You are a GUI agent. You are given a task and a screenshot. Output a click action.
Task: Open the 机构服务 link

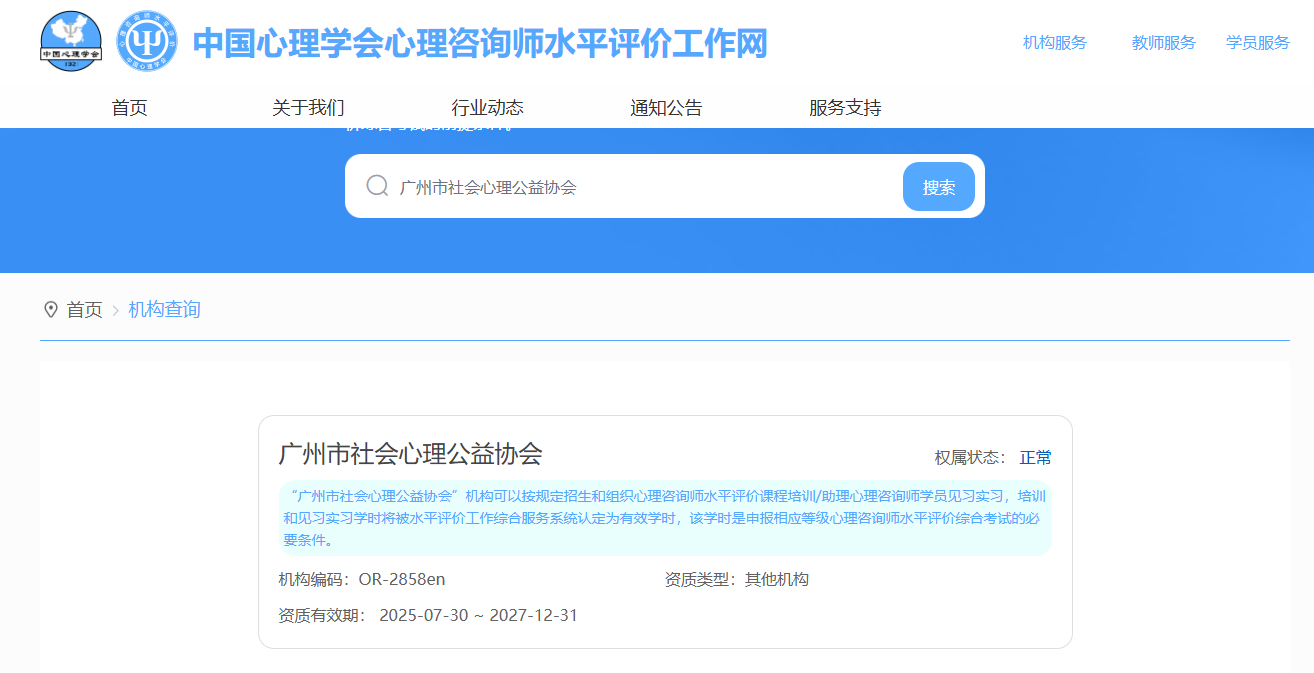pos(1055,43)
